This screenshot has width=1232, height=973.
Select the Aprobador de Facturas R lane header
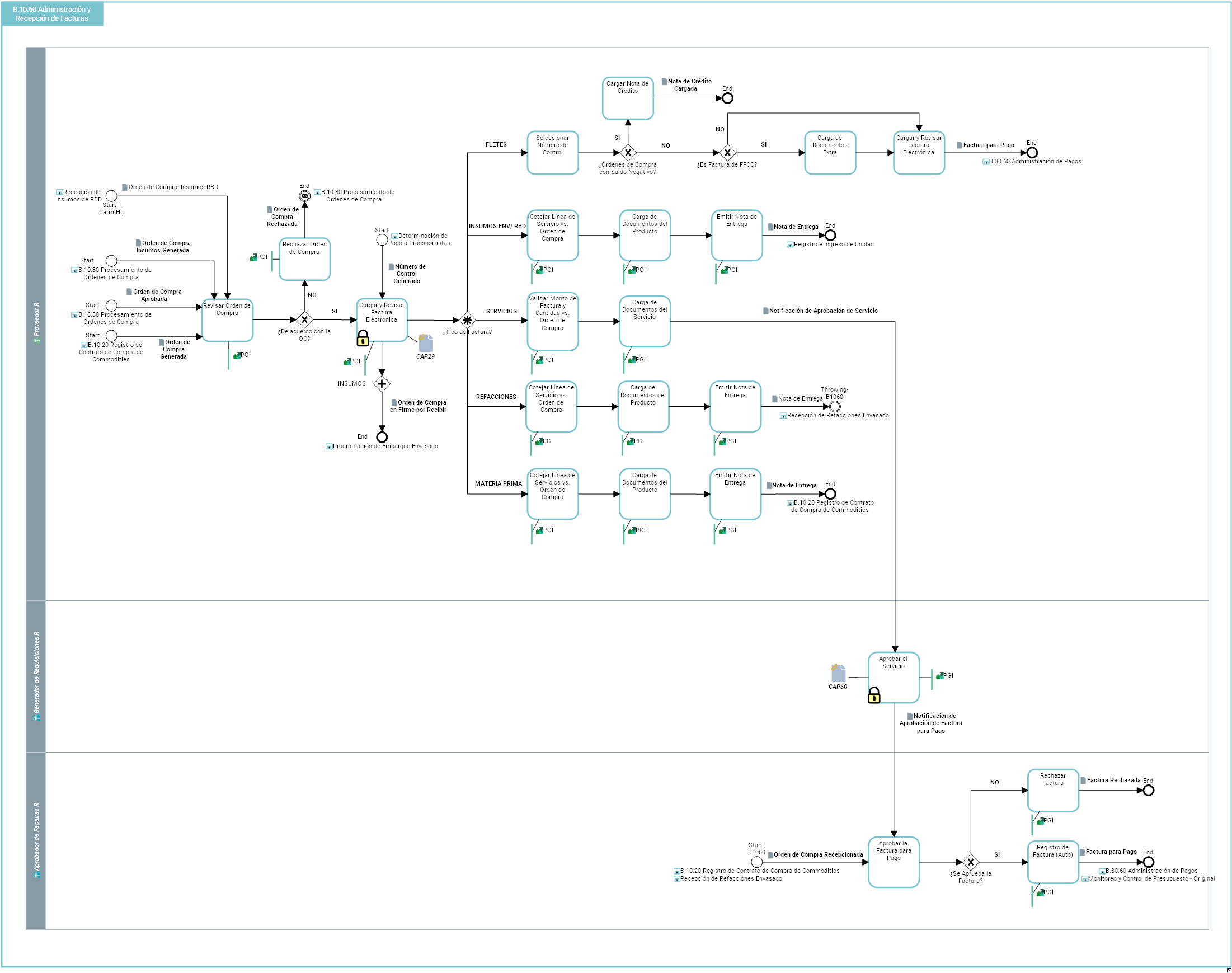click(36, 841)
